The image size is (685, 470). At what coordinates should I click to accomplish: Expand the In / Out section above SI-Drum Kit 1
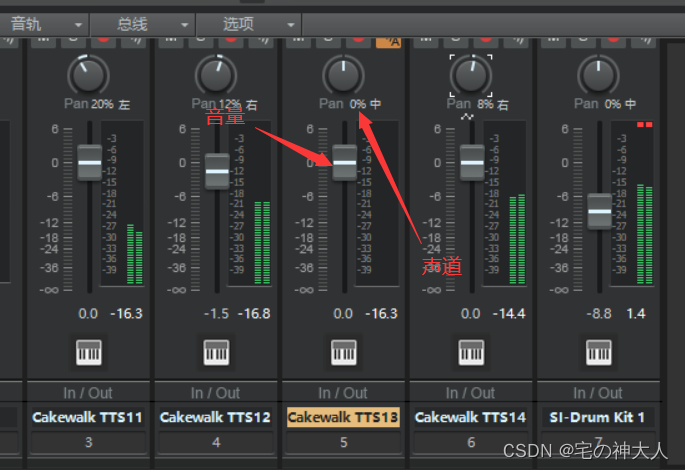[x=599, y=393]
